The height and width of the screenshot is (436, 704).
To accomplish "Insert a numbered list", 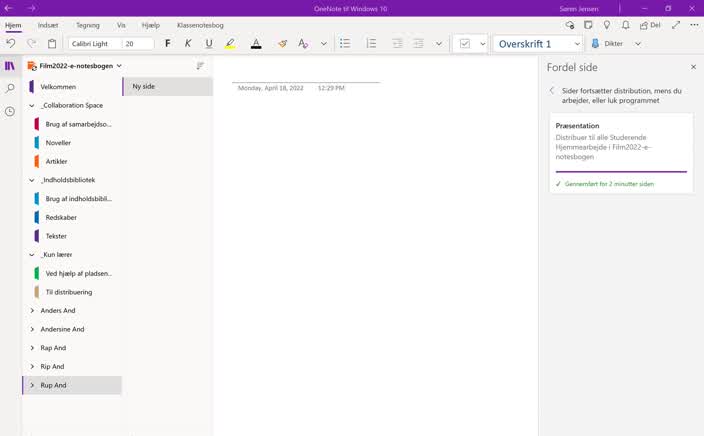I will click(371, 44).
